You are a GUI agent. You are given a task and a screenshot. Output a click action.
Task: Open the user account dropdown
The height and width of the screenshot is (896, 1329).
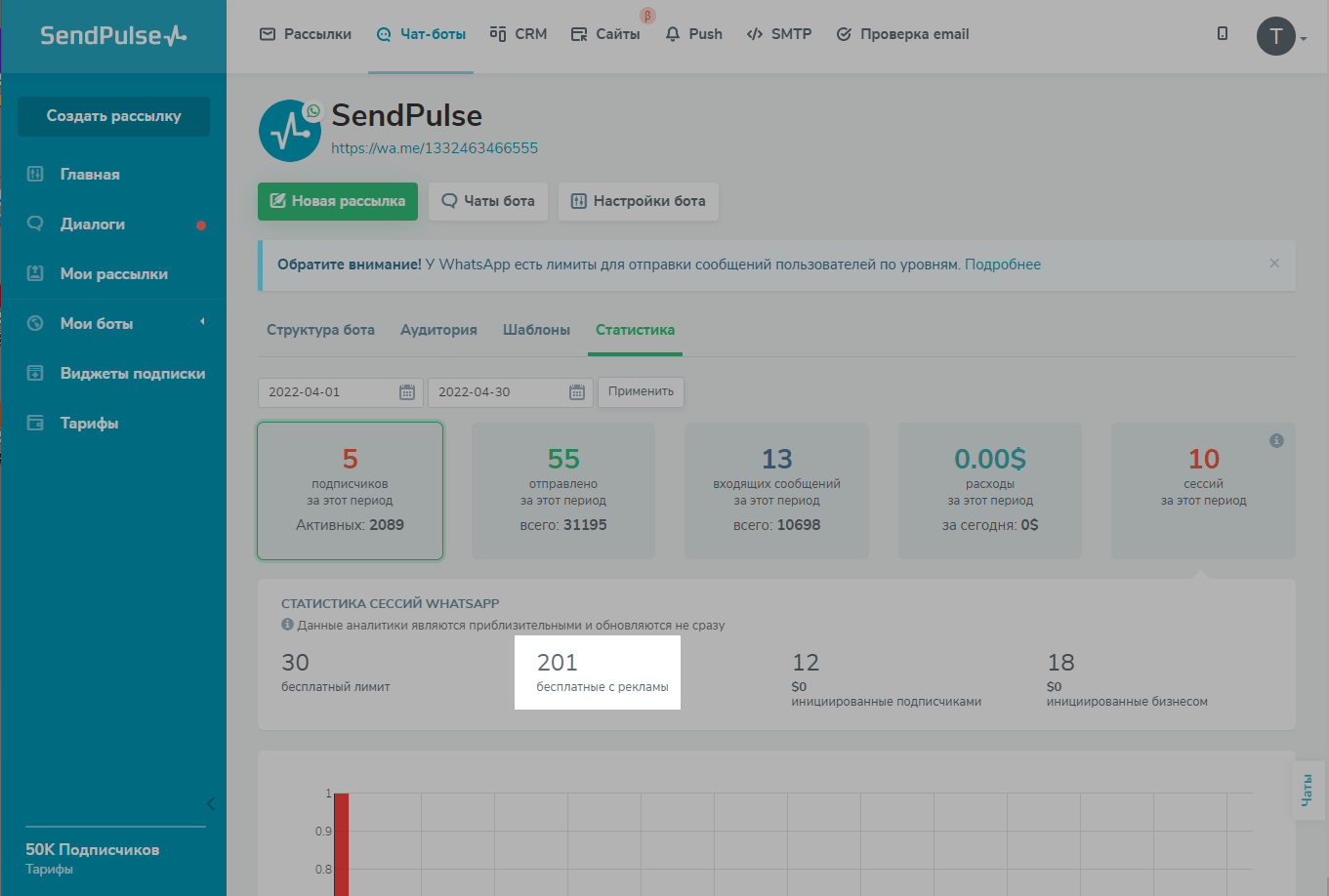1281,37
